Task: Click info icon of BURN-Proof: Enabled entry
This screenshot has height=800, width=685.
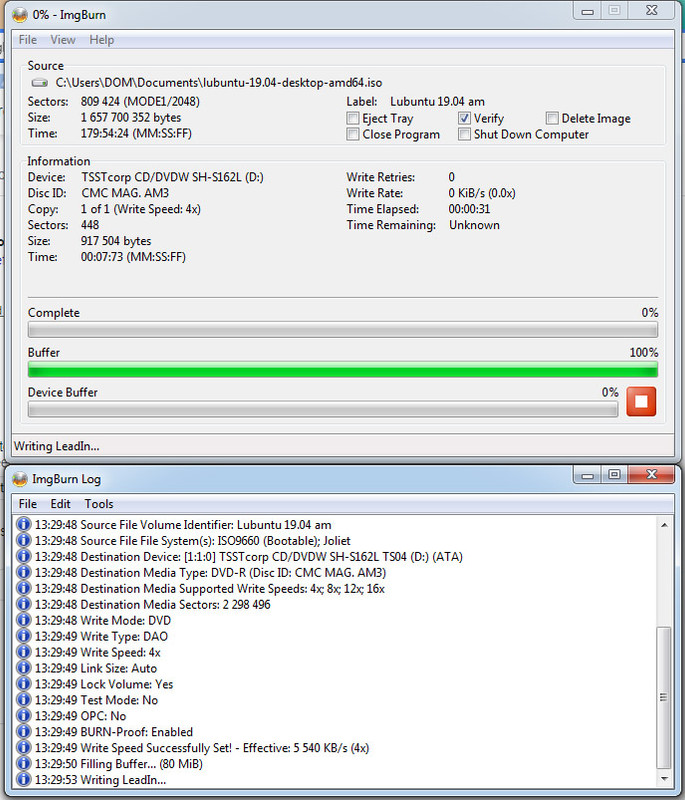Action: pyautogui.click(x=23, y=732)
